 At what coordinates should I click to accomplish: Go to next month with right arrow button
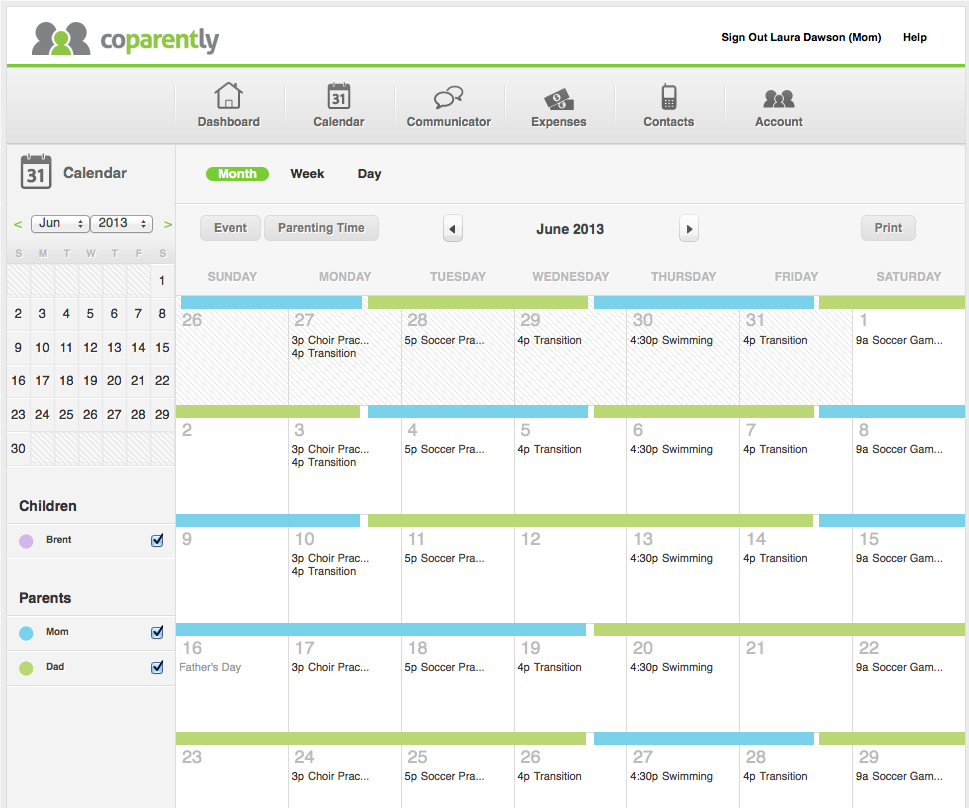click(x=689, y=229)
